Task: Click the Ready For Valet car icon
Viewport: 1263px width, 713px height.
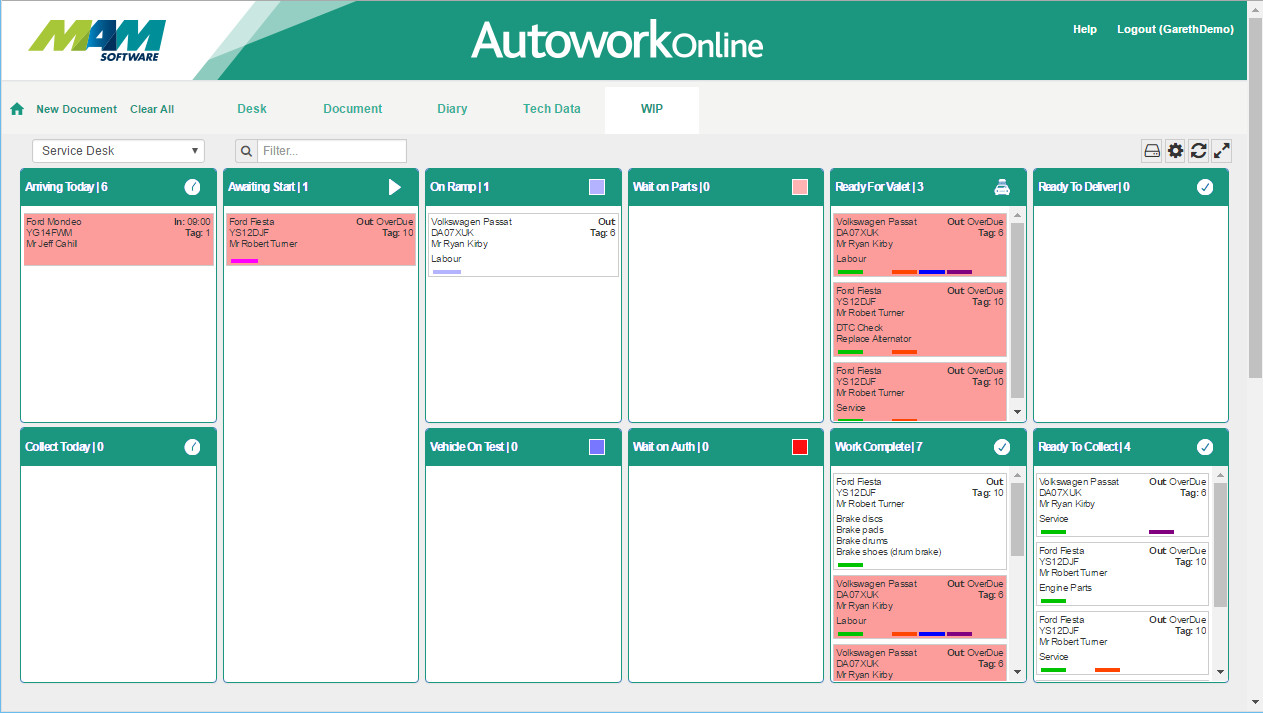Action: tap(1002, 187)
